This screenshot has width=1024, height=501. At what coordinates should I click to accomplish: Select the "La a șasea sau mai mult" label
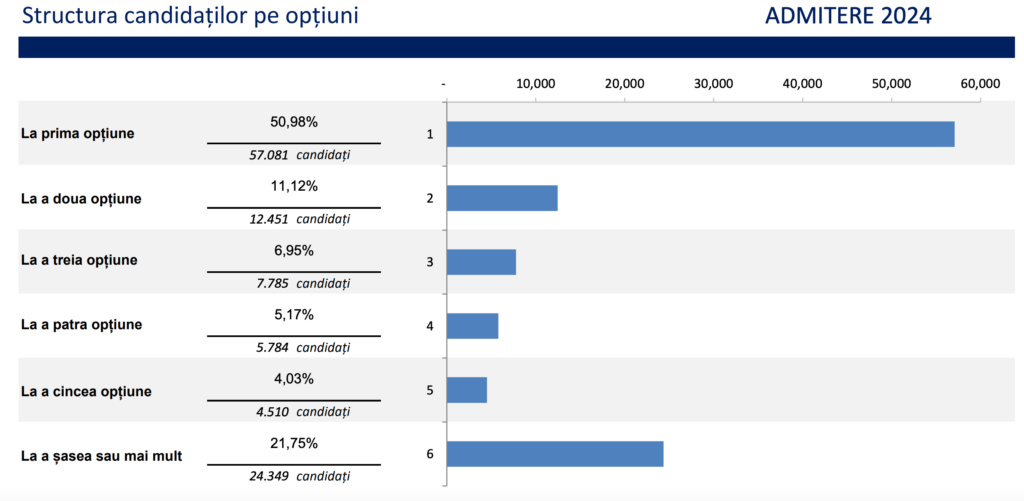[101, 456]
